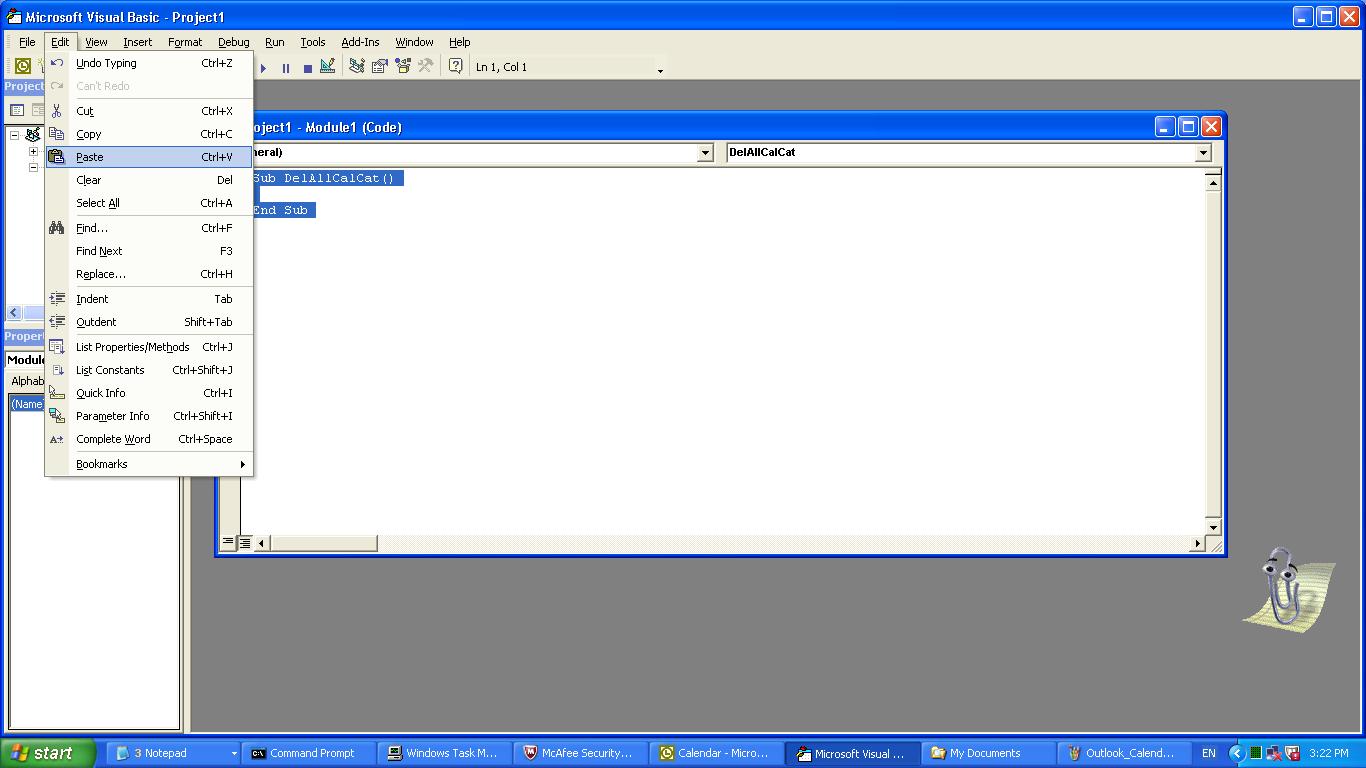Open the Toolbox toolbar icon

[426, 67]
